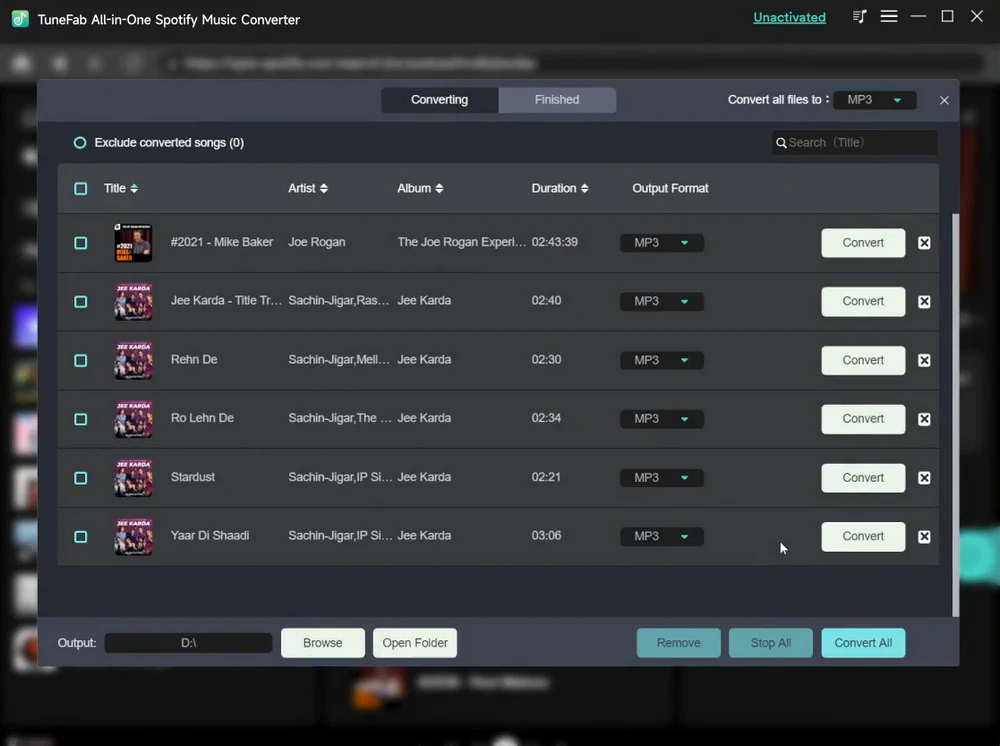Convert the #2021 - Mike Baker episode

tap(863, 243)
